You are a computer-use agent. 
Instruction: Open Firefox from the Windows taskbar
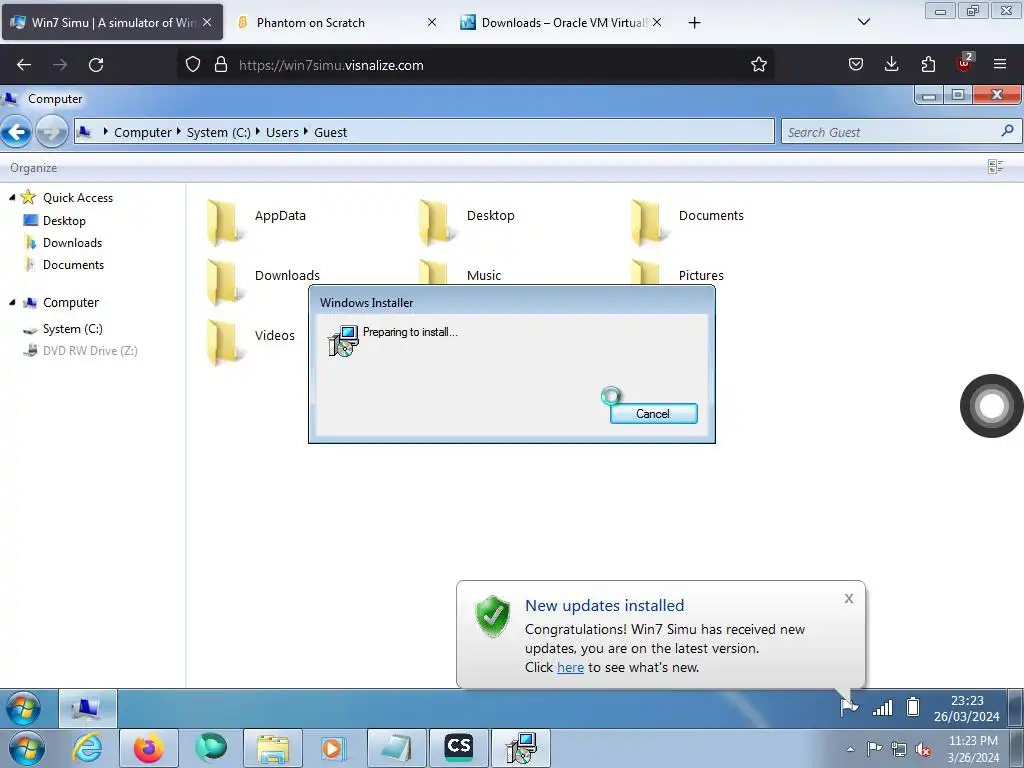(149, 748)
